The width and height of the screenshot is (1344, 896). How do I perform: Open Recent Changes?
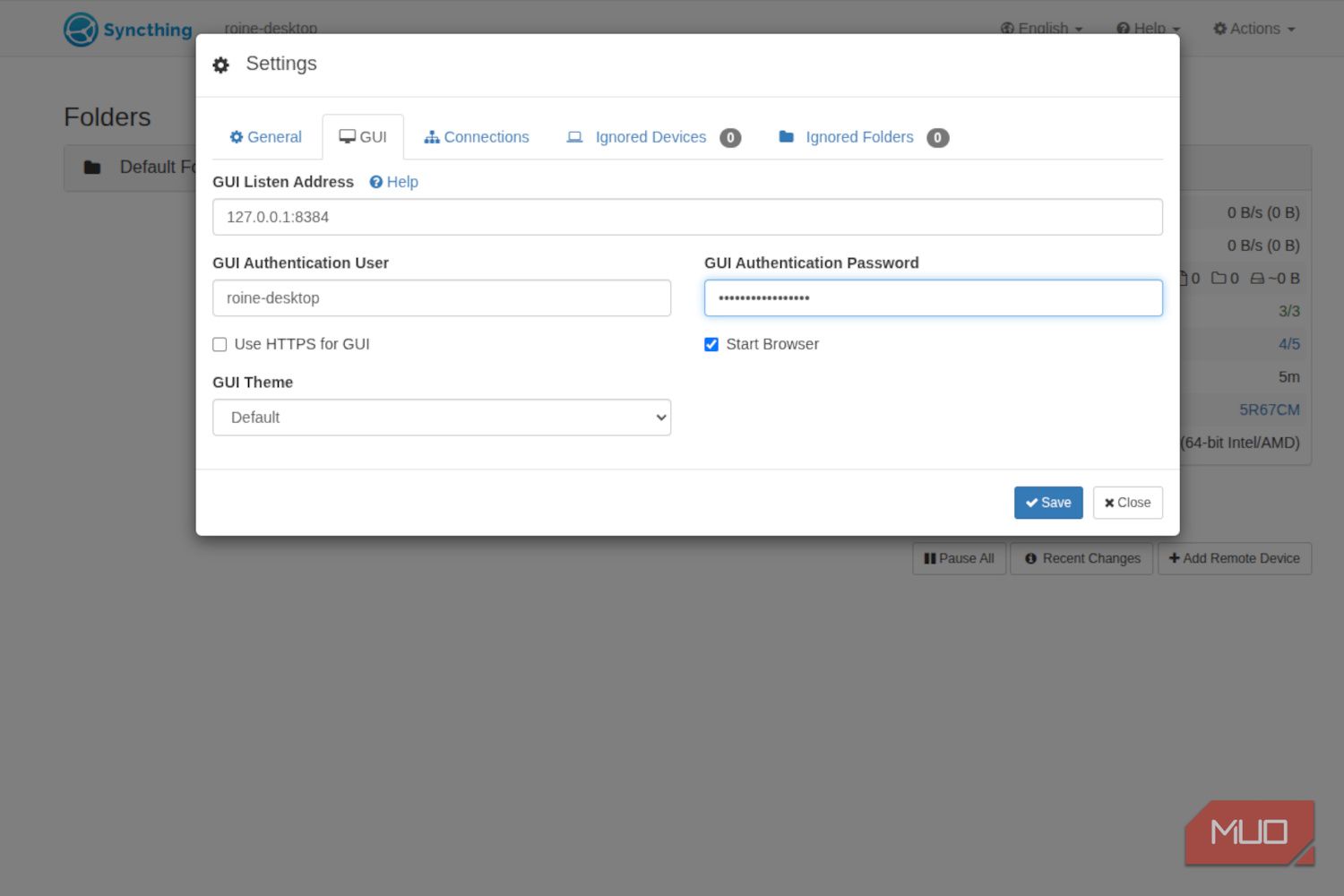(x=1082, y=558)
